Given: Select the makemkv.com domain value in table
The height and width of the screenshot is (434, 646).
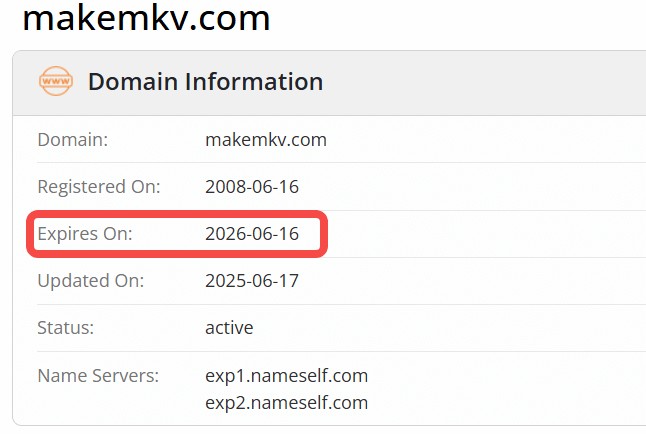Looking at the screenshot, I should tap(266, 140).
